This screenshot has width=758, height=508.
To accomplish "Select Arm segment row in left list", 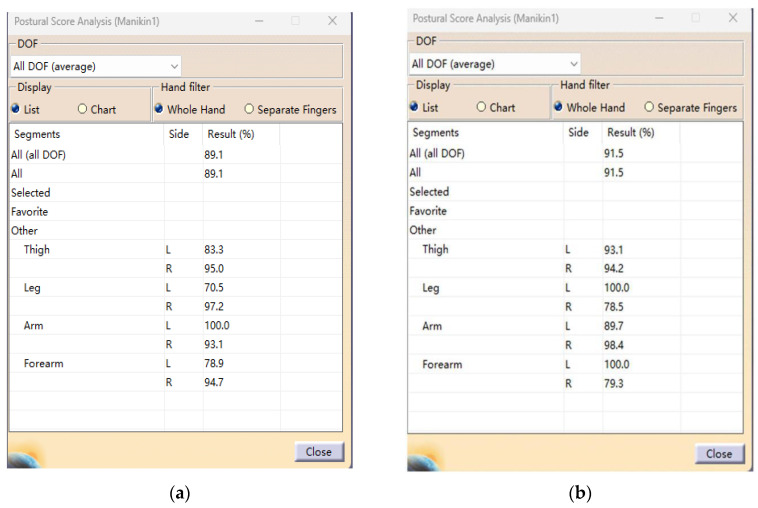I will click(x=34, y=326).
